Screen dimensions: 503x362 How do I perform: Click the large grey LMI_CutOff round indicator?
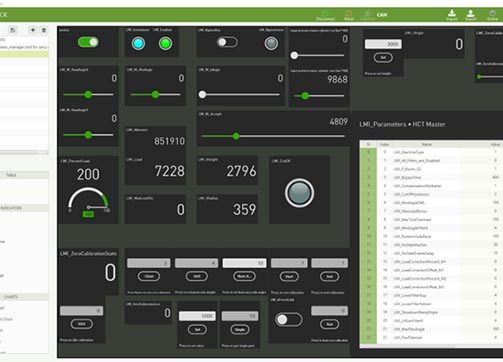tap(299, 193)
